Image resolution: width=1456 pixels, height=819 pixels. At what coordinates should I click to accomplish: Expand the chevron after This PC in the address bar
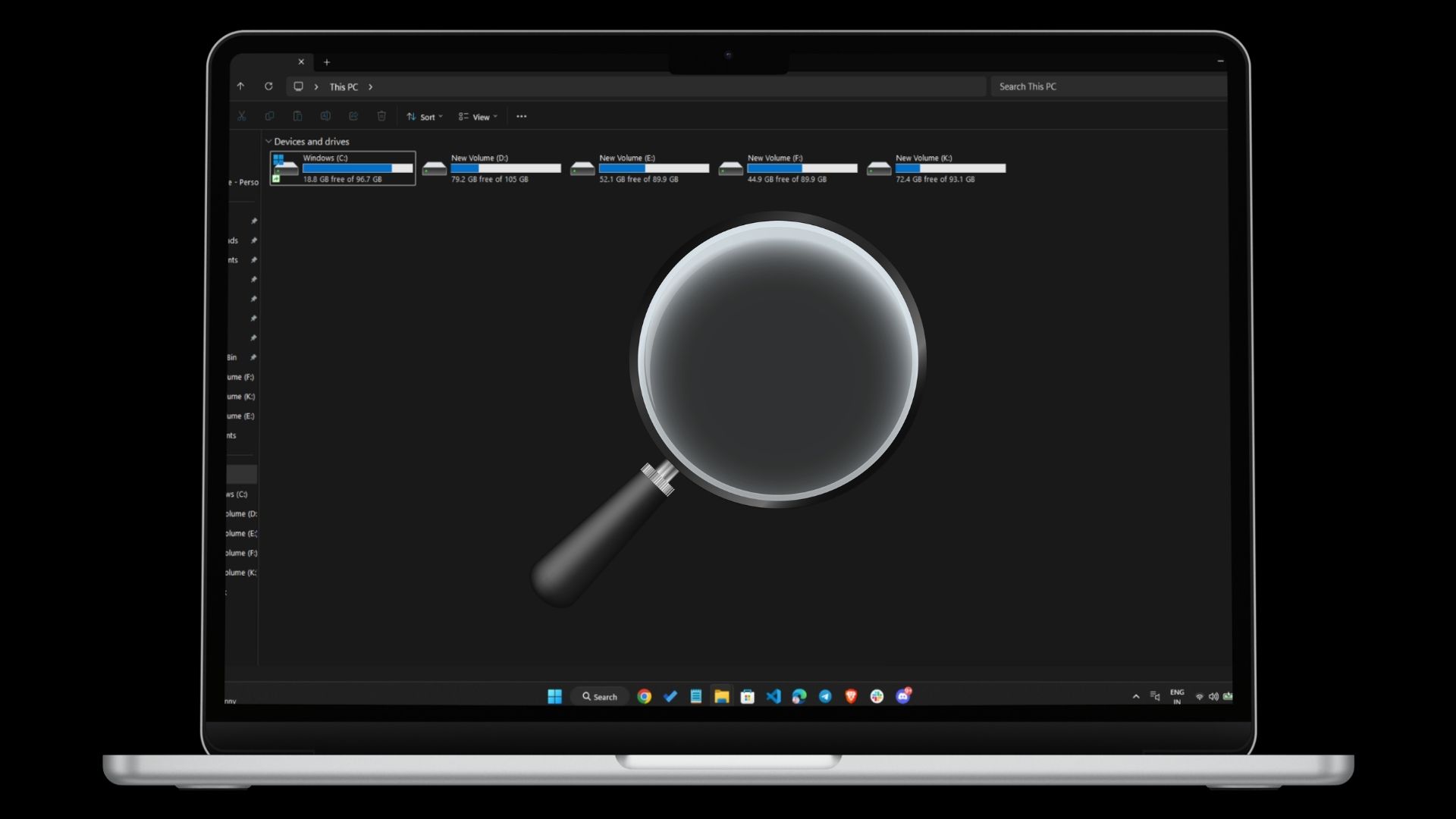370,87
